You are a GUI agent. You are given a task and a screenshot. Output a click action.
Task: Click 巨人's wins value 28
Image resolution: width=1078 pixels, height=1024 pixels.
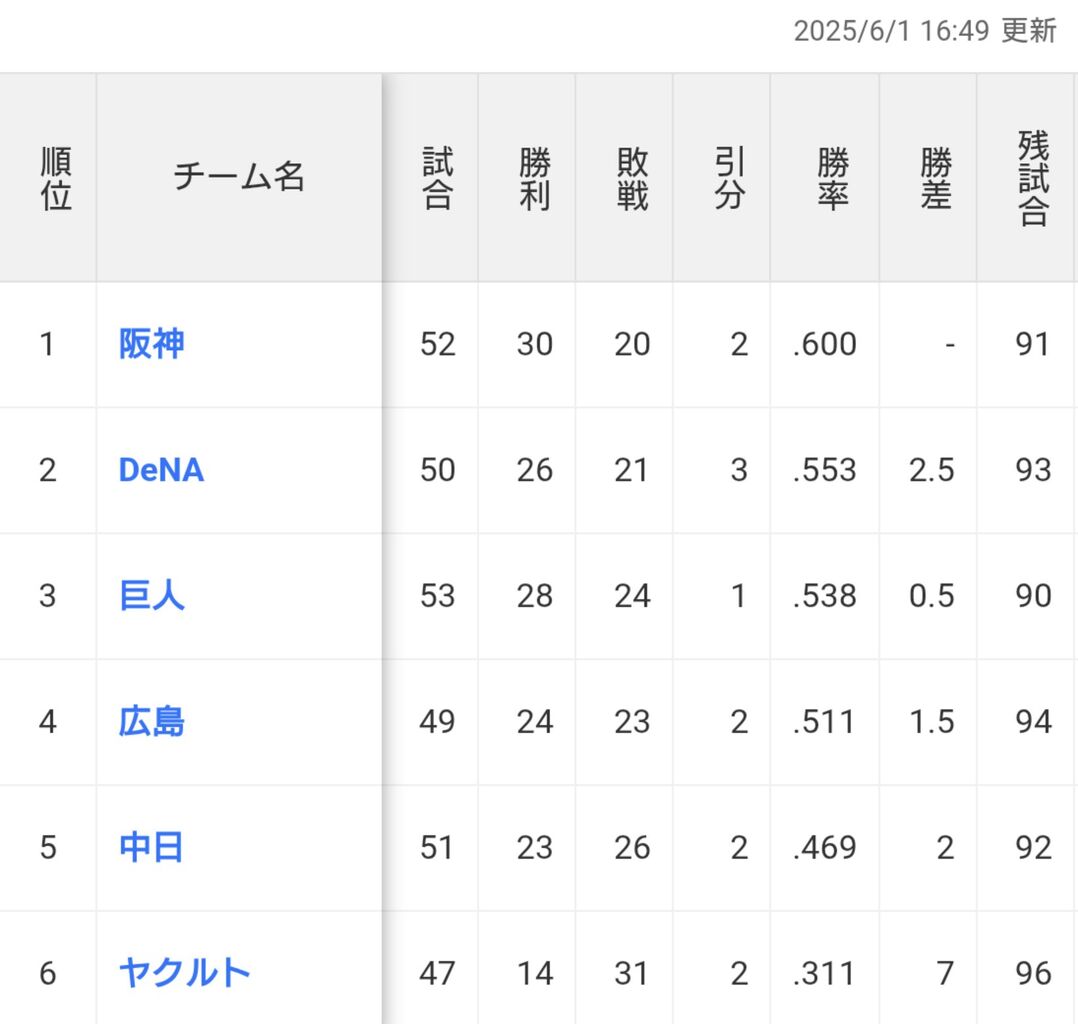click(535, 596)
